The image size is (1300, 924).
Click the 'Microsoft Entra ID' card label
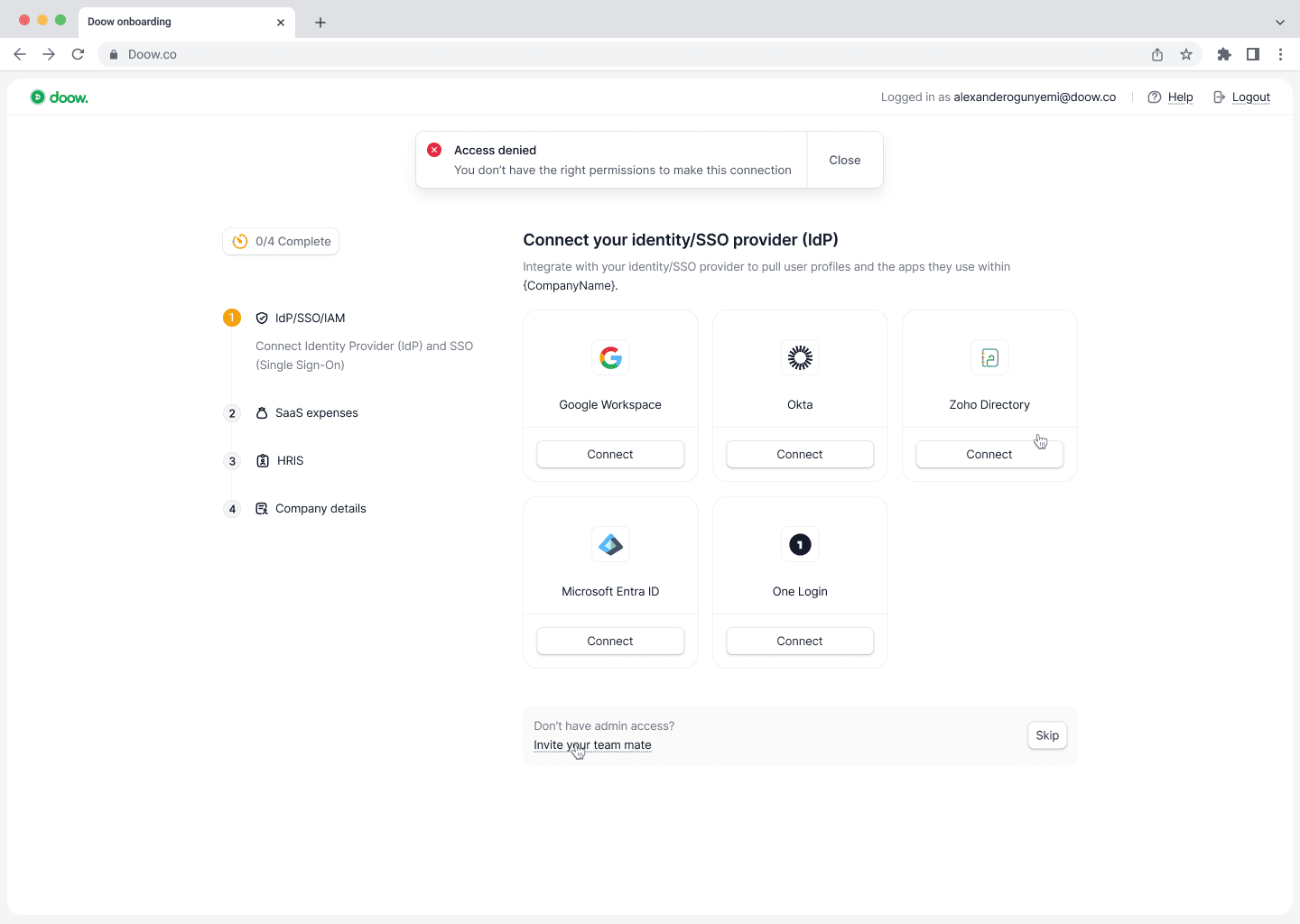(610, 592)
